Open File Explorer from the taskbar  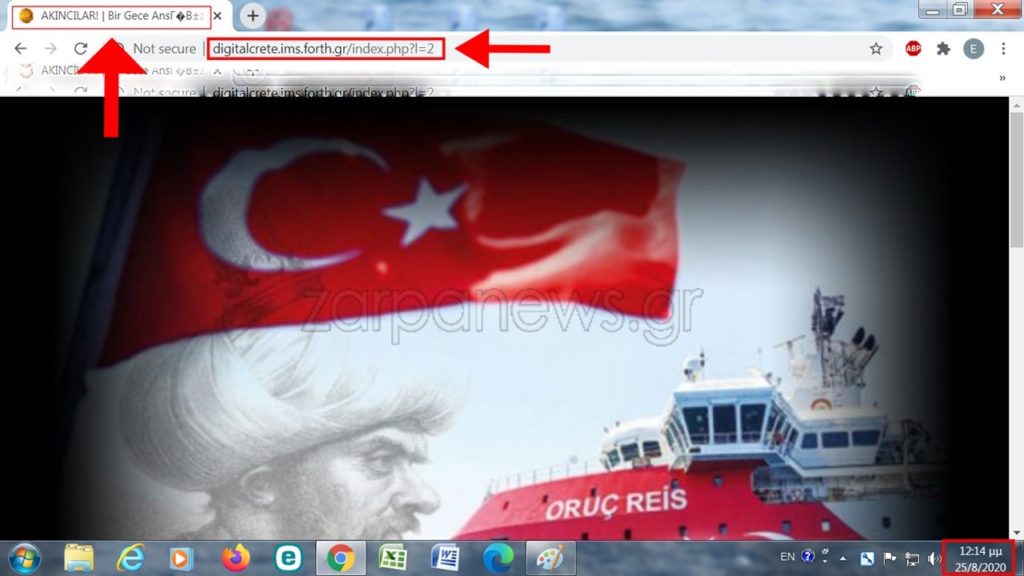coord(78,558)
